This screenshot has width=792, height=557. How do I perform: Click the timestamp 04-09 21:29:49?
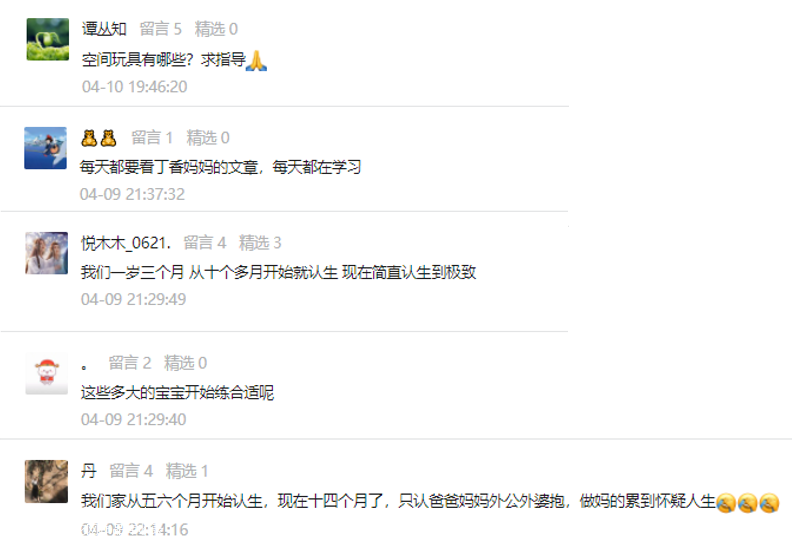[133, 299]
